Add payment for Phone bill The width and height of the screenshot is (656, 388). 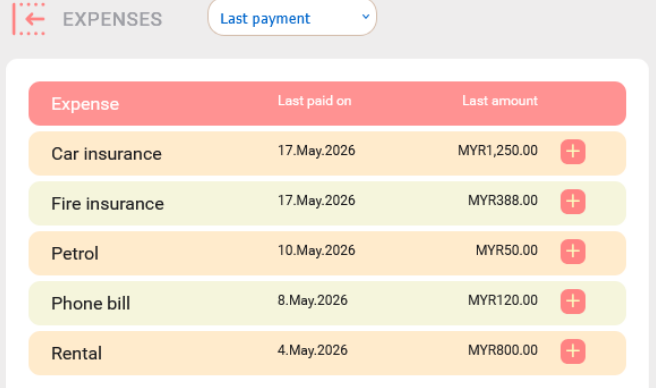[x=573, y=301]
